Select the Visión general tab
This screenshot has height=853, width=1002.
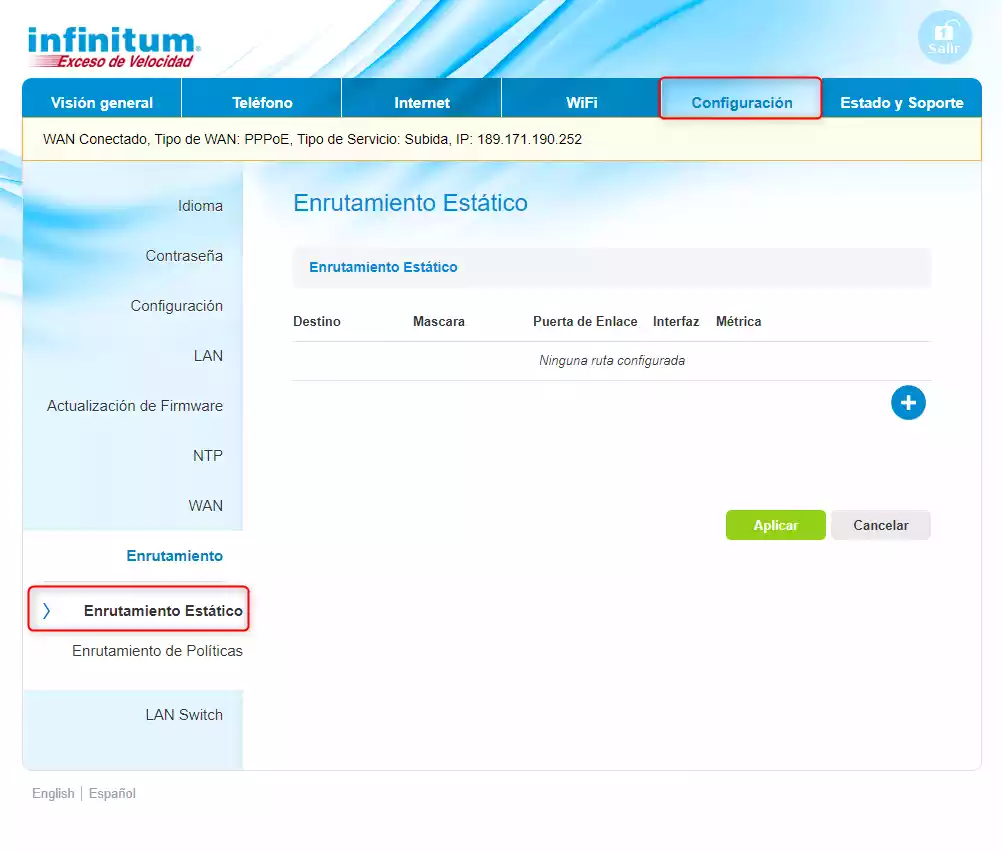(x=101, y=101)
